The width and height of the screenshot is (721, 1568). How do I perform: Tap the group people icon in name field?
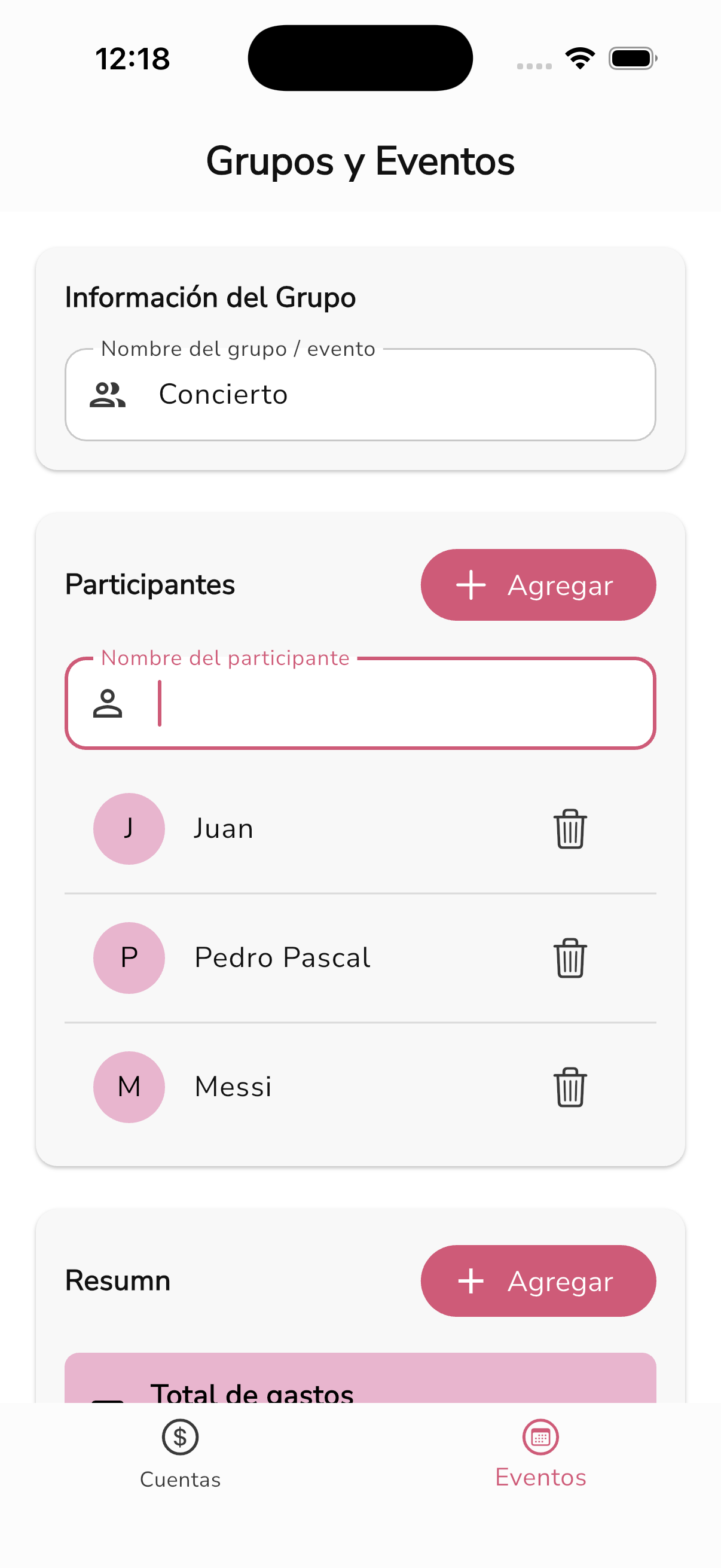point(108,395)
